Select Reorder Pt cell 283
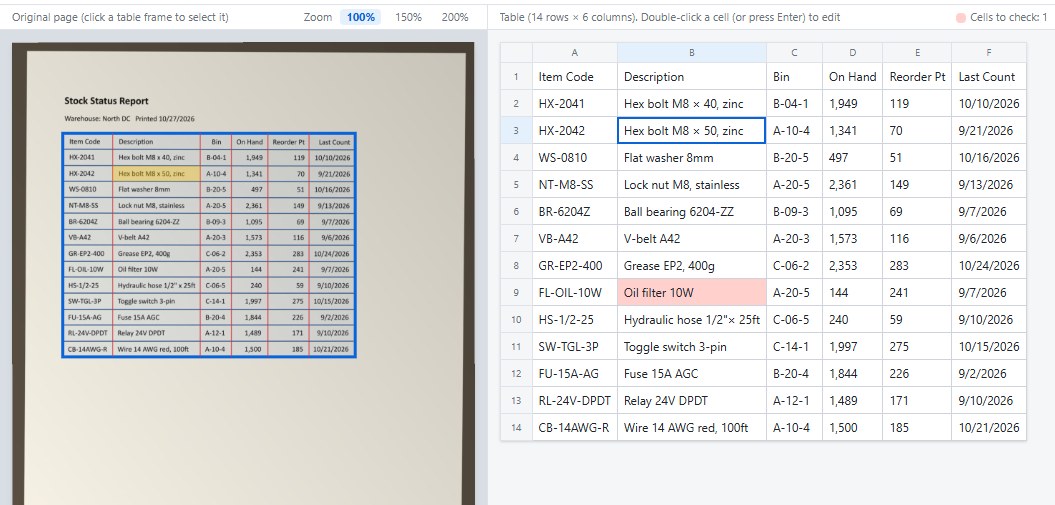This screenshot has width=1055, height=505. [917, 266]
